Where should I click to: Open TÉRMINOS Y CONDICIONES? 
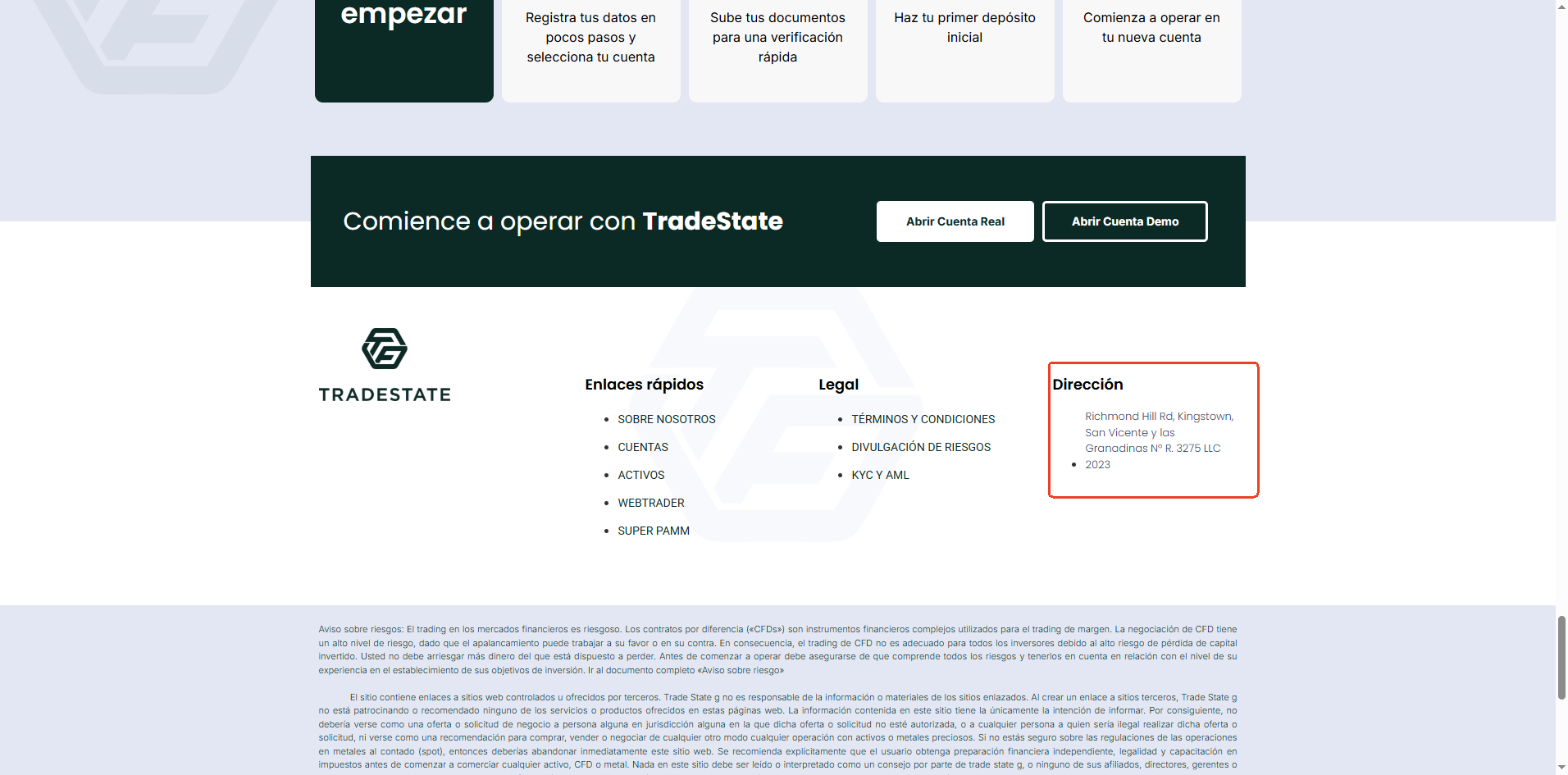click(923, 419)
